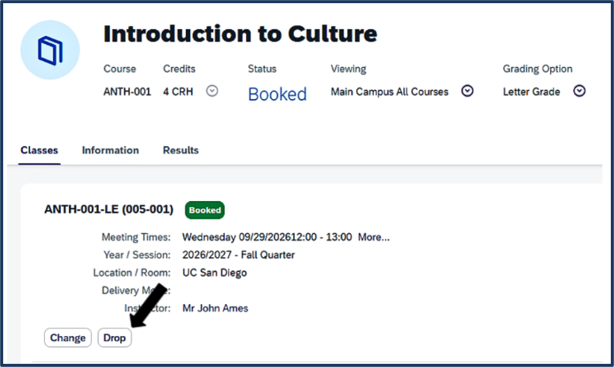Click instructor name Mr John Ames
Image resolution: width=614 pixels, height=367 pixels.
(215, 308)
